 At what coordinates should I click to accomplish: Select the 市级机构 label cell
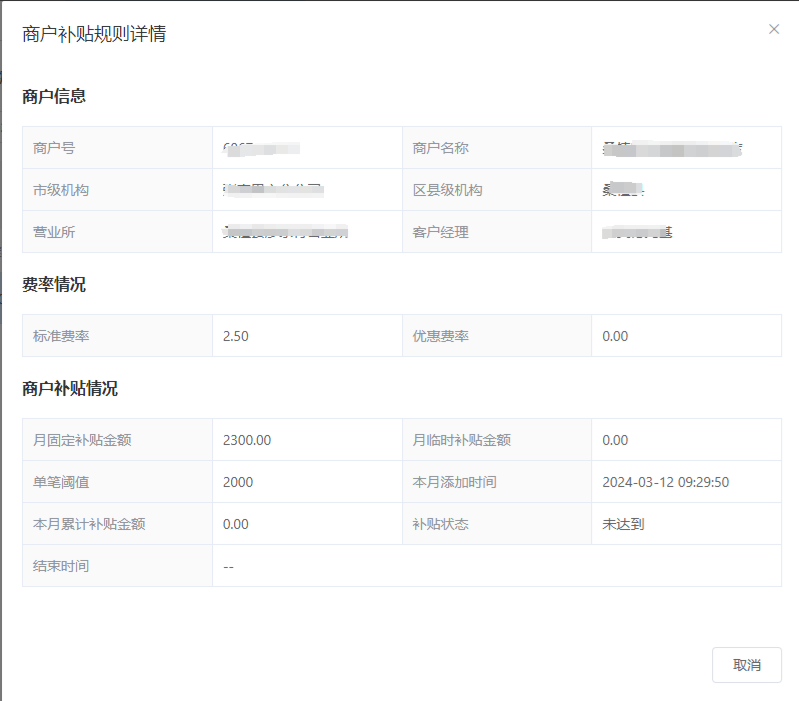coord(61,190)
